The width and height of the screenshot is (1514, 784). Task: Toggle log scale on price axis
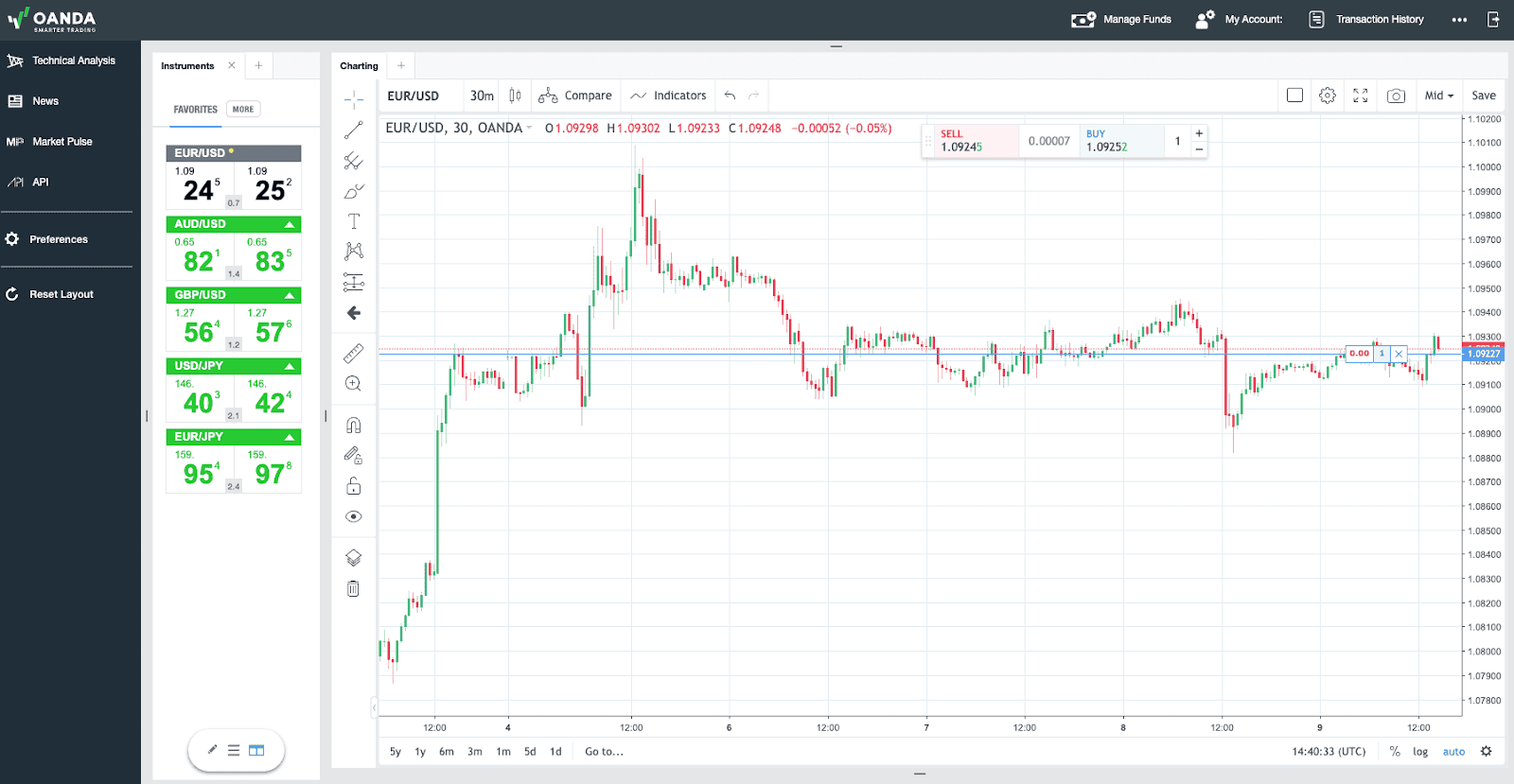pyautogui.click(x=1420, y=752)
